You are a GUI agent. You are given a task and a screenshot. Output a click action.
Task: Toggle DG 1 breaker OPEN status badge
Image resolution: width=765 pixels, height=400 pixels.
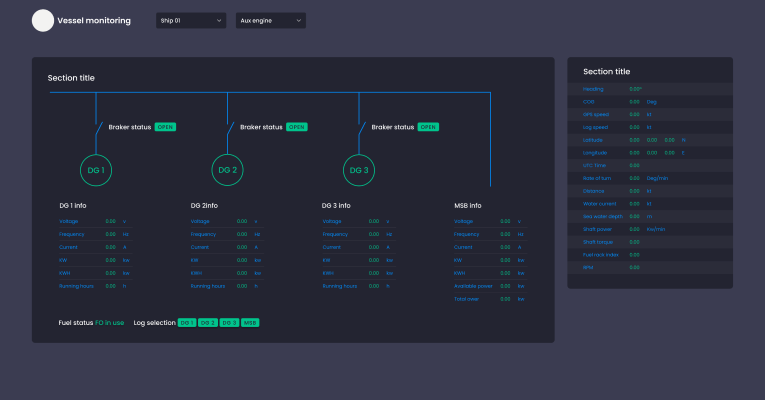tap(165, 127)
